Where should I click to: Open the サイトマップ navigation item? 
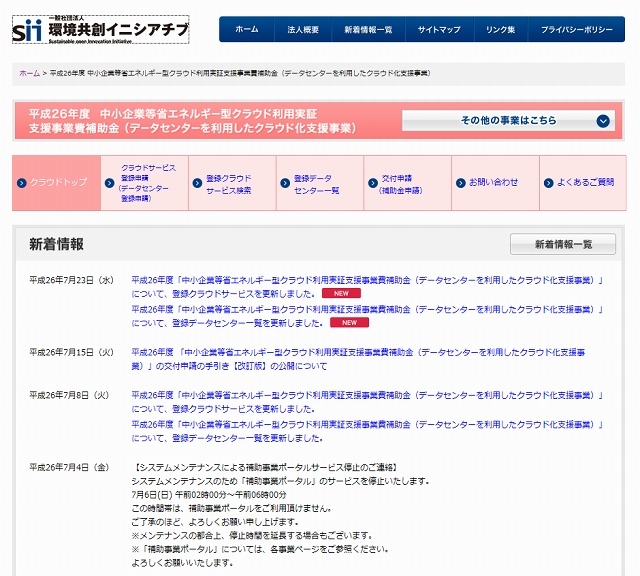439,29
